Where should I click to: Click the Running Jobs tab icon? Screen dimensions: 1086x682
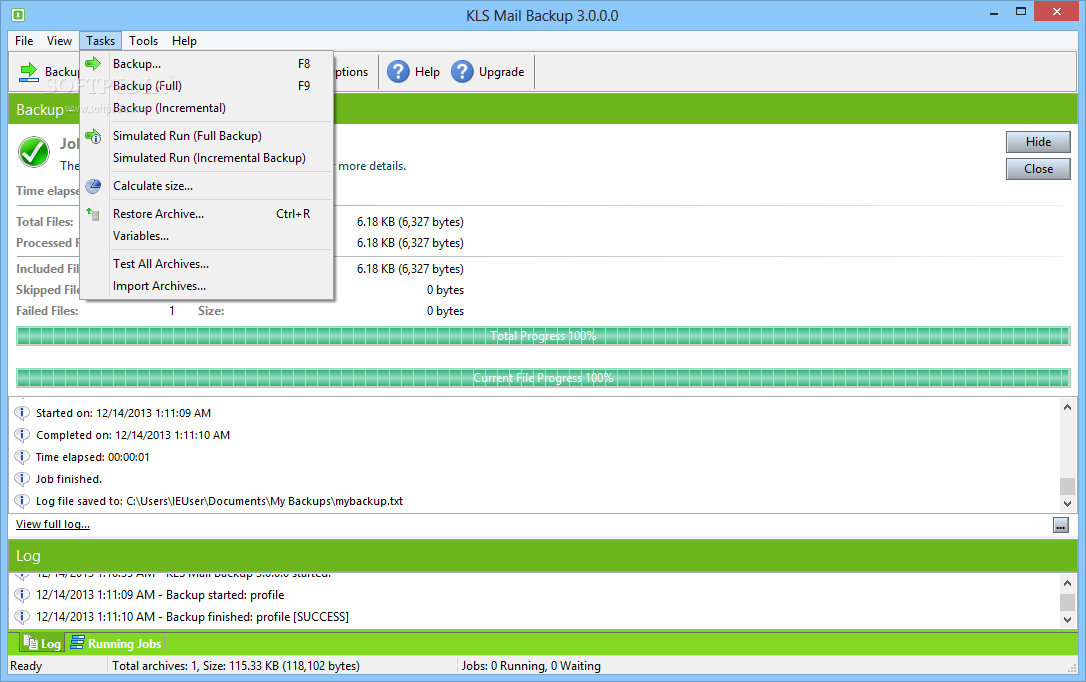(78, 643)
